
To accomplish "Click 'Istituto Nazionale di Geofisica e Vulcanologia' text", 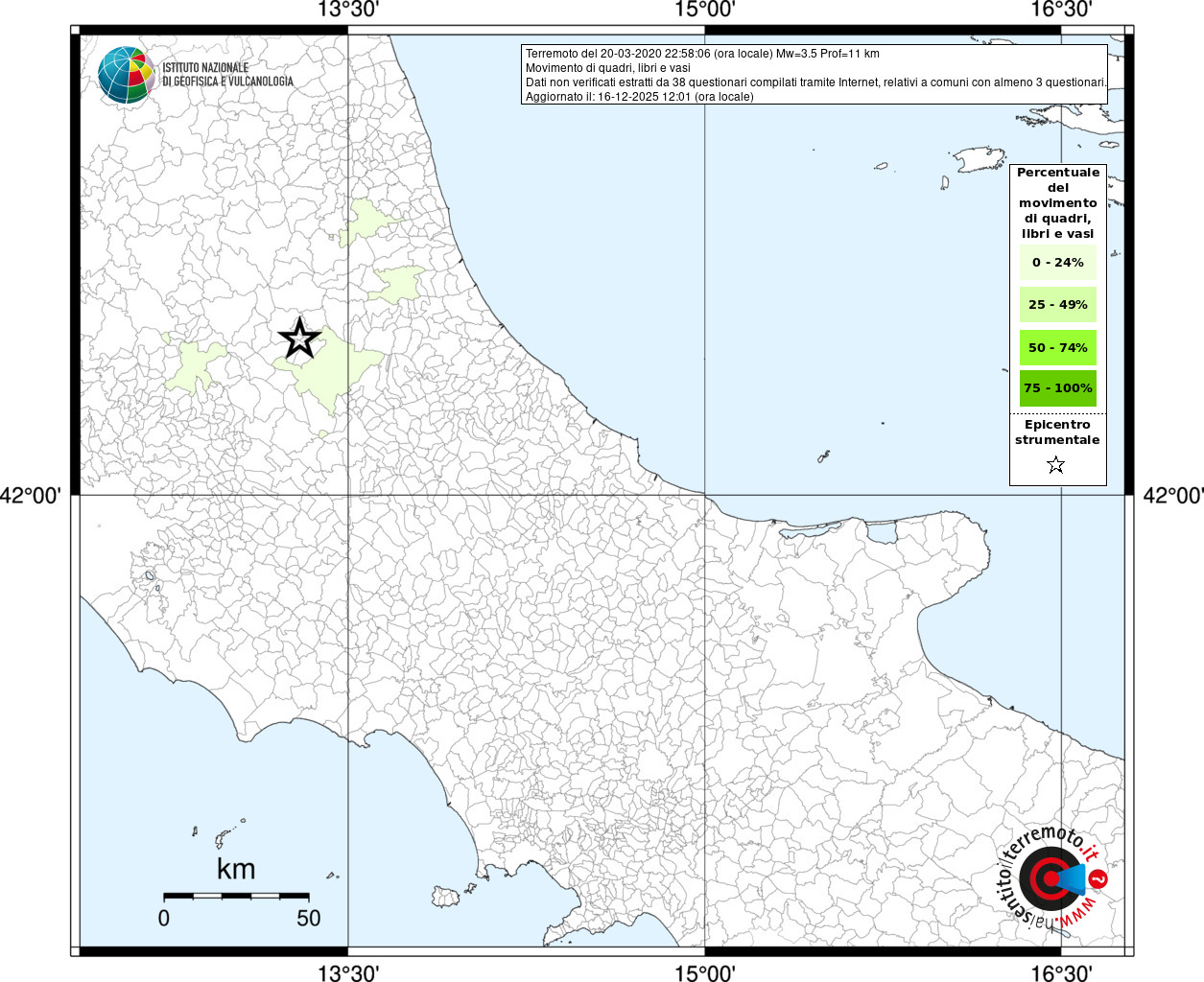I will pyautogui.click(x=227, y=75).
